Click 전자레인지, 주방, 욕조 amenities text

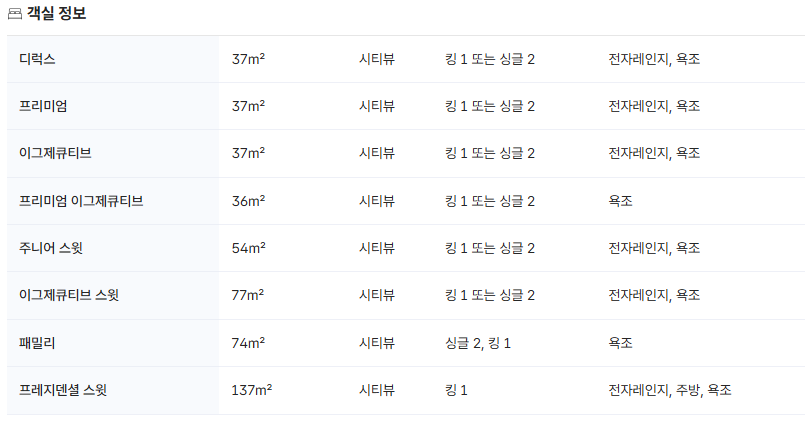pos(670,389)
